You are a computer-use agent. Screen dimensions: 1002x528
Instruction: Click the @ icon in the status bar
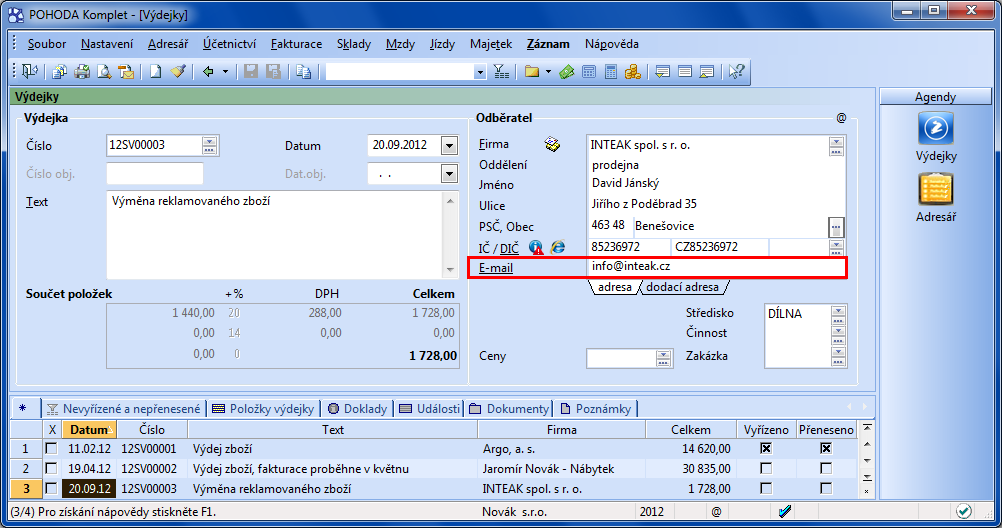tap(716, 512)
